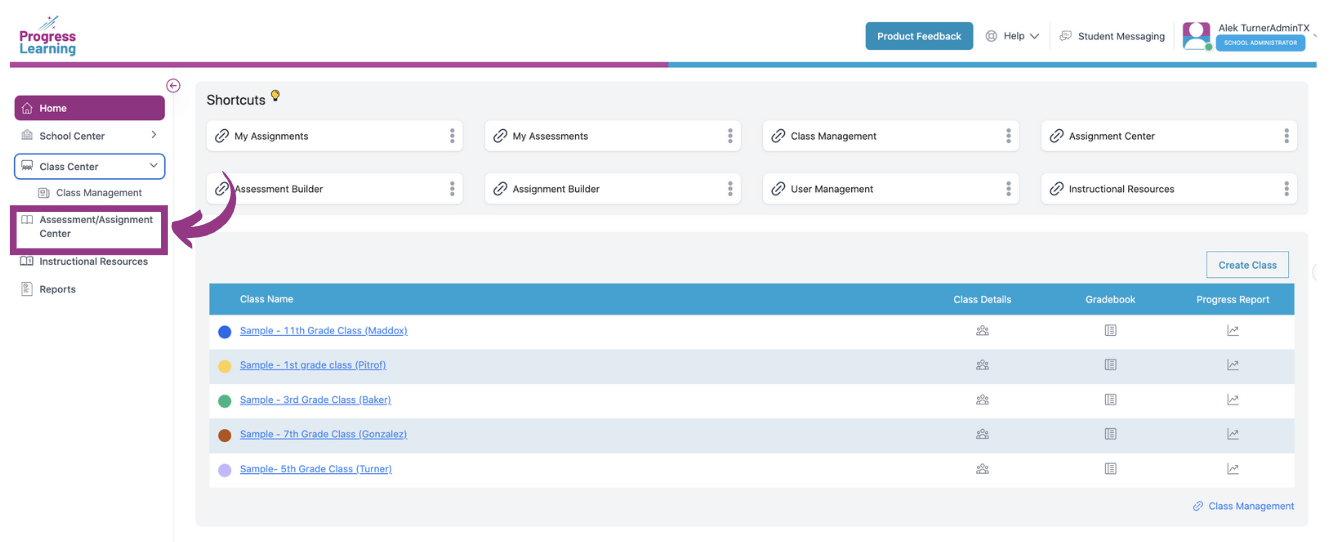Open options menu for Instructional Resources shortcut
This screenshot has width=1334, height=542.
click(x=1286, y=188)
